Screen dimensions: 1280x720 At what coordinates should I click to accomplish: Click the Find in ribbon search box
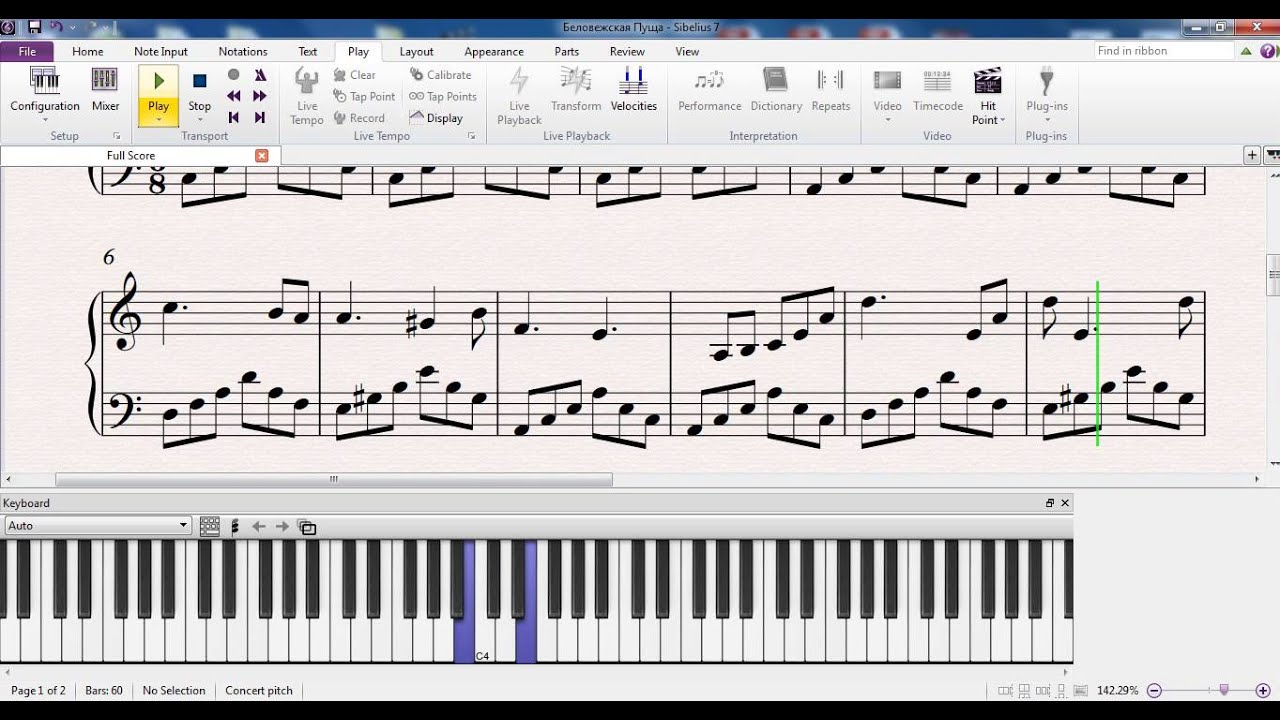pyautogui.click(x=1164, y=51)
